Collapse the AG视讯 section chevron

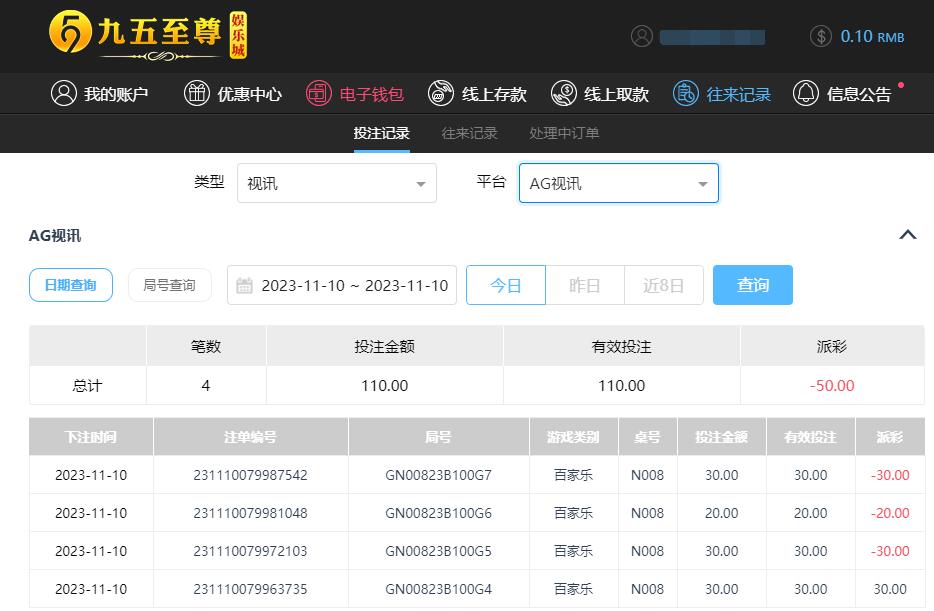click(907, 235)
